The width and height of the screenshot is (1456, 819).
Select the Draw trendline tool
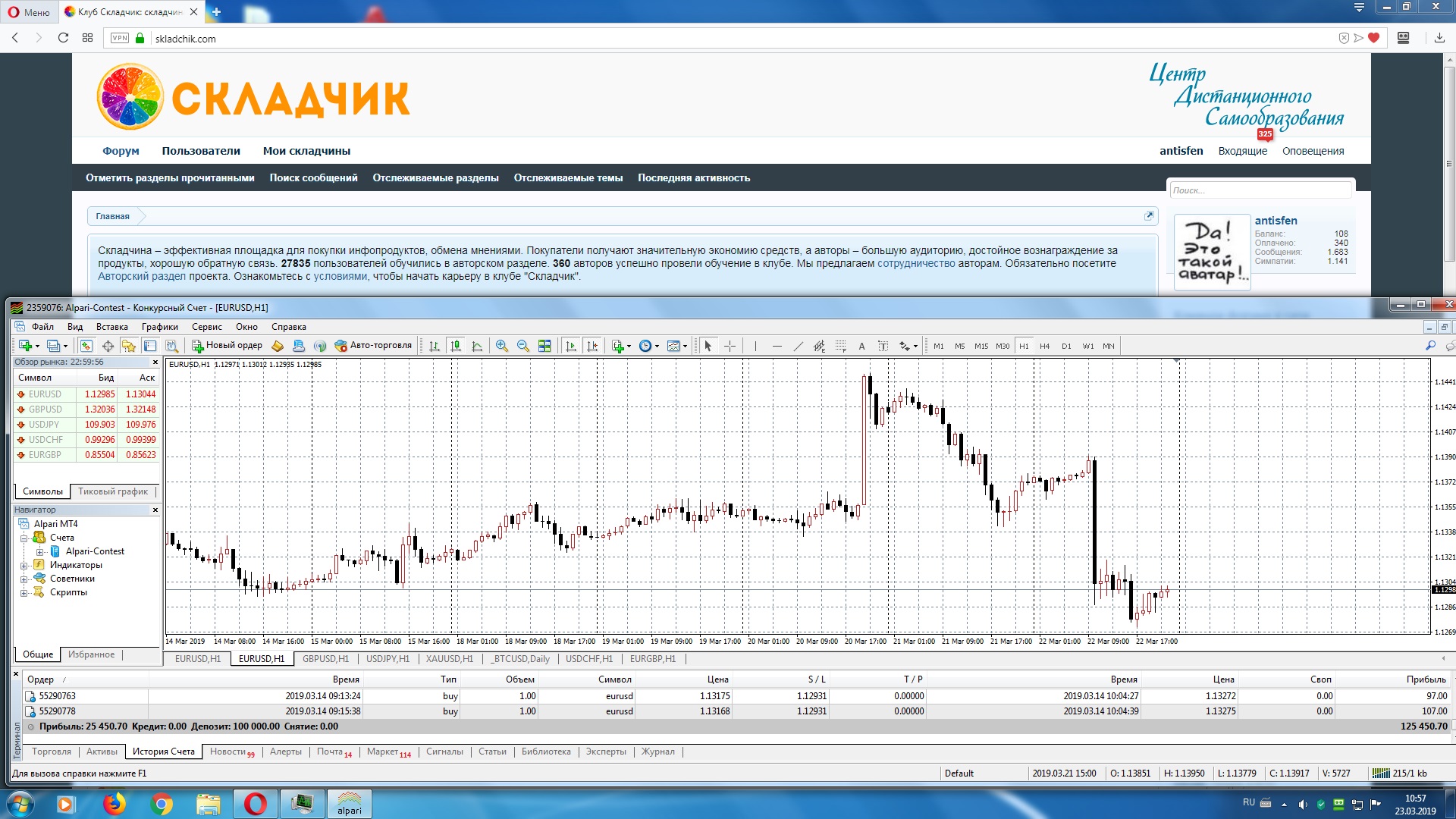click(x=798, y=346)
